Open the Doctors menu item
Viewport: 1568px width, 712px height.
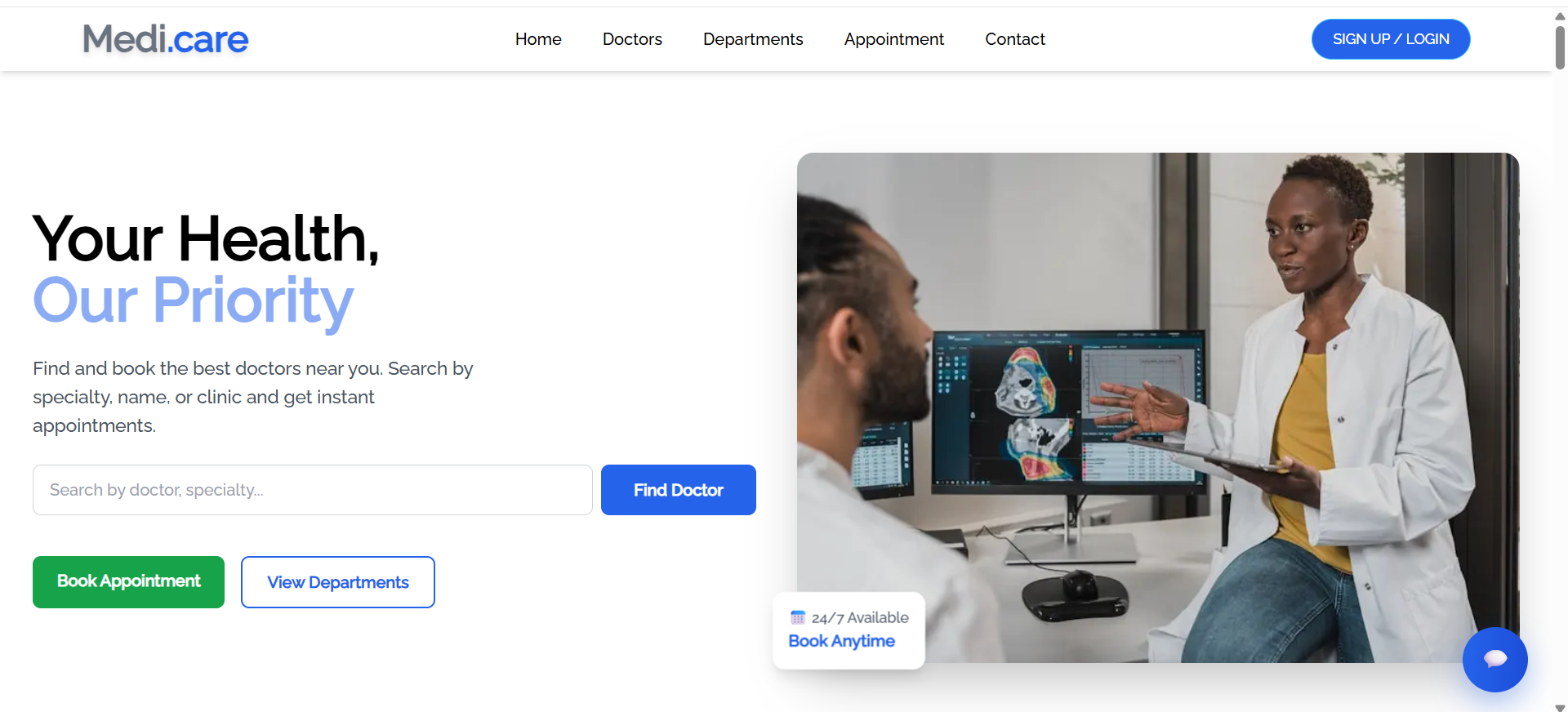[632, 39]
